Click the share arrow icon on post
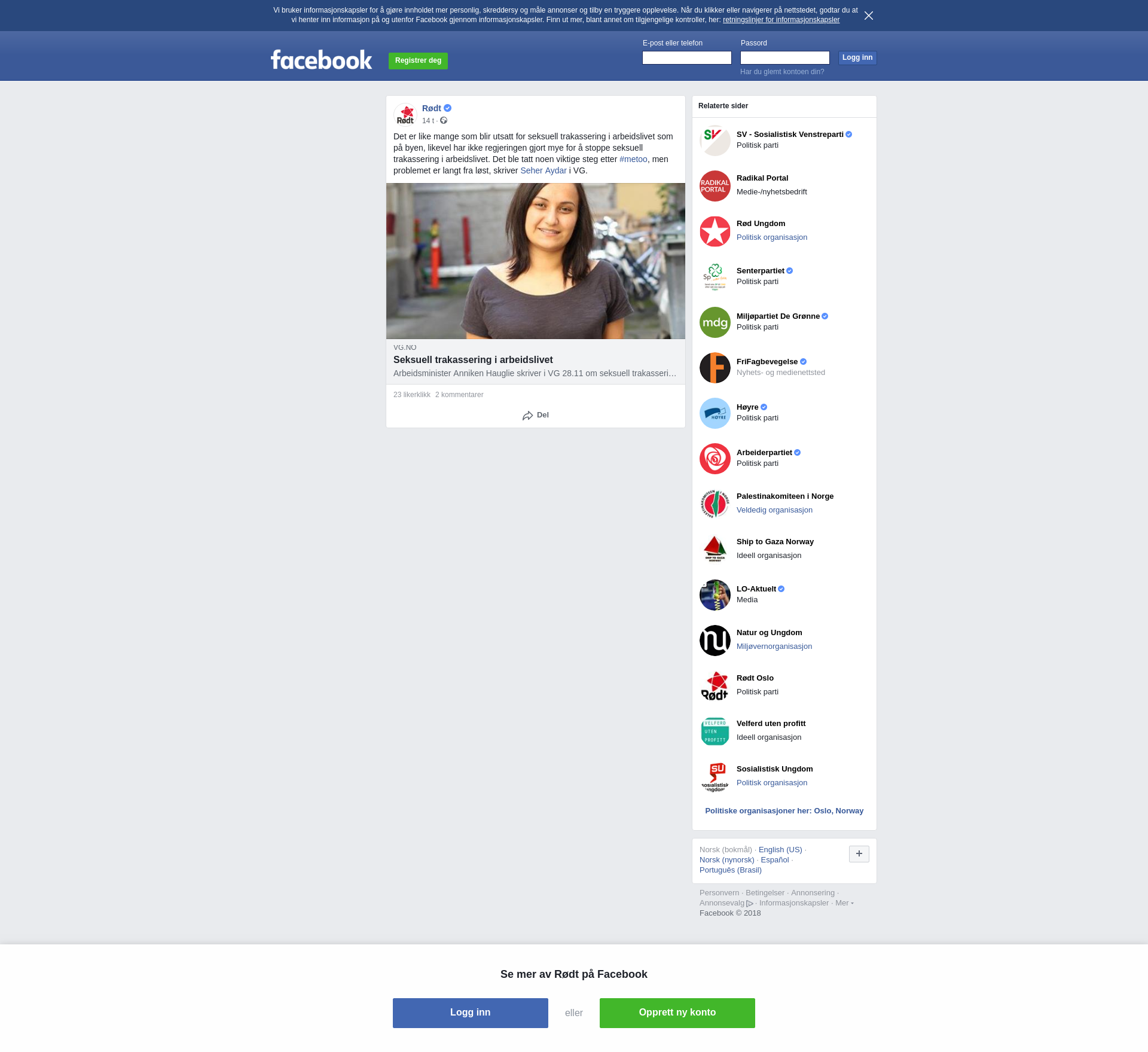The width and height of the screenshot is (1148, 1052). pyautogui.click(x=527, y=416)
